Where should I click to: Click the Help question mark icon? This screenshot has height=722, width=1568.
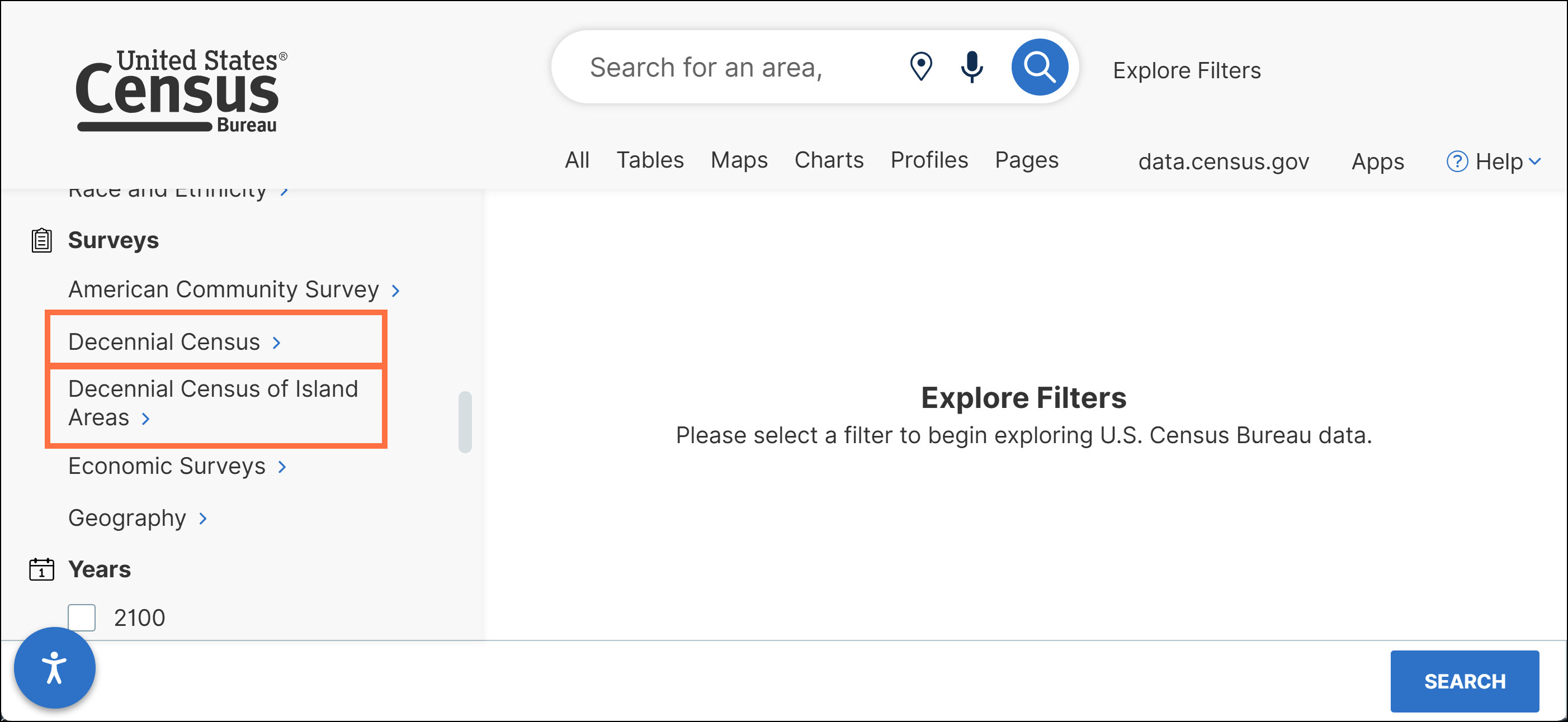click(x=1457, y=162)
